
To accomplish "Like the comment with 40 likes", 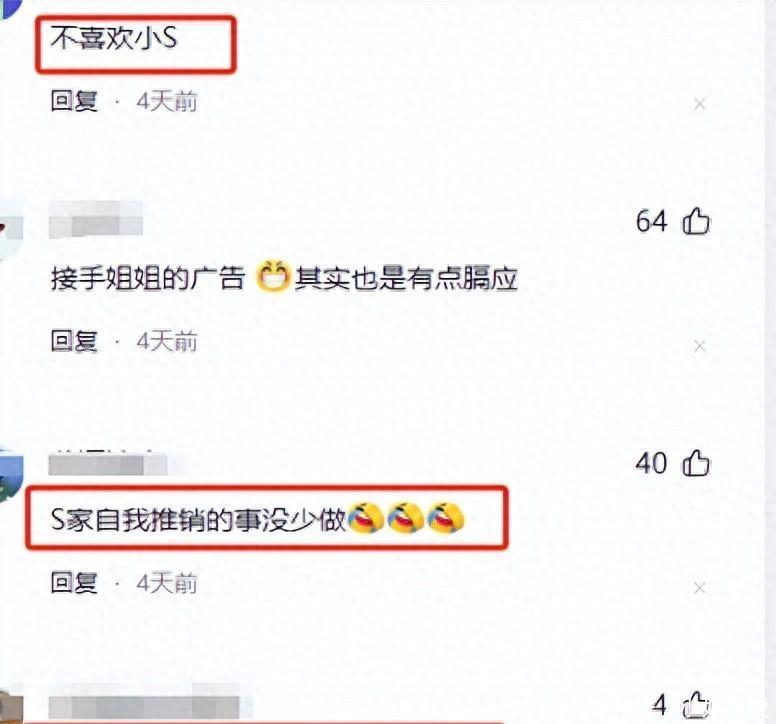I will 696,463.
